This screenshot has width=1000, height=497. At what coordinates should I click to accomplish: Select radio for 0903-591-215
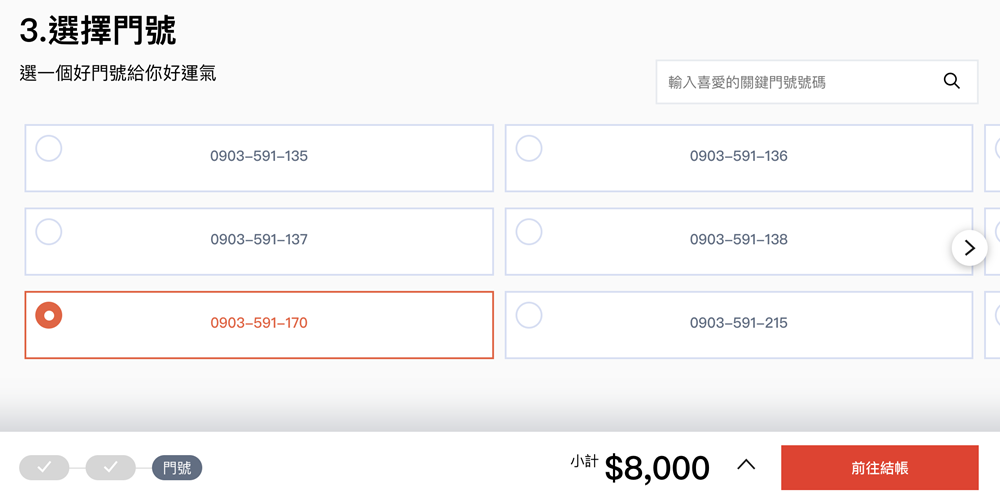(529, 315)
